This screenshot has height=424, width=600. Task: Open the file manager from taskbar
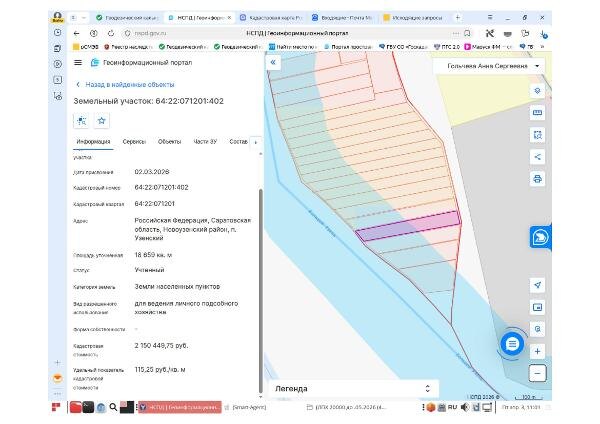tap(75, 407)
